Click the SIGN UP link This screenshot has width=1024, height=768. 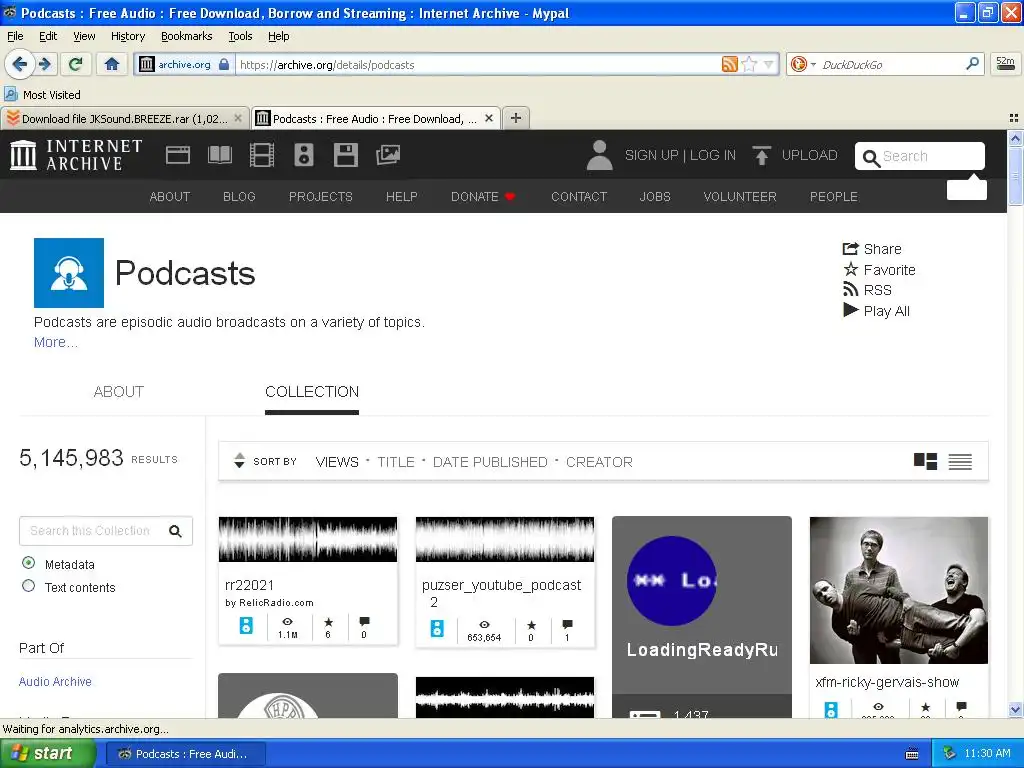pos(651,155)
